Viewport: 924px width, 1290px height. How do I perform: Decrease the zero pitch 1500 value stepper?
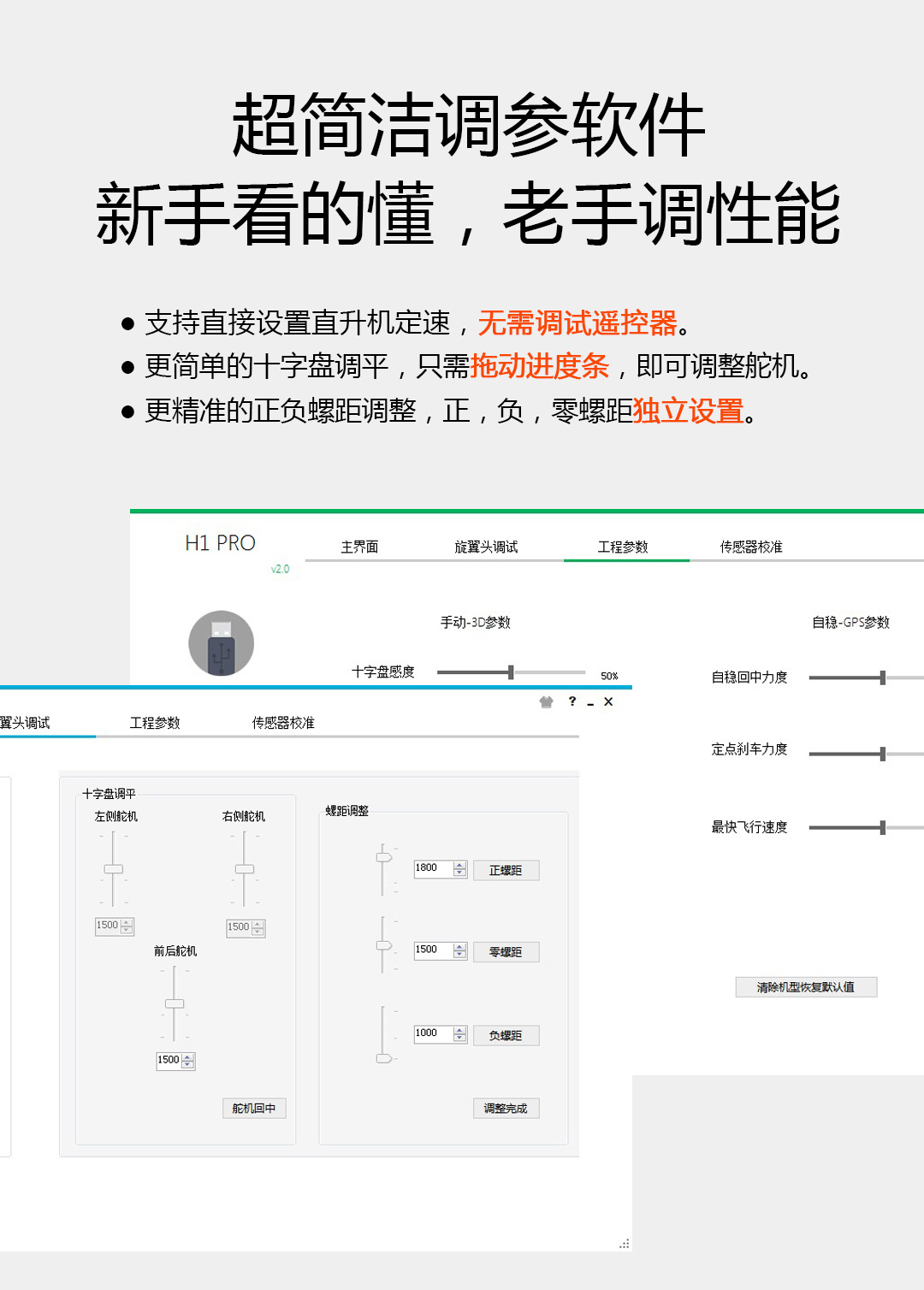point(460,955)
